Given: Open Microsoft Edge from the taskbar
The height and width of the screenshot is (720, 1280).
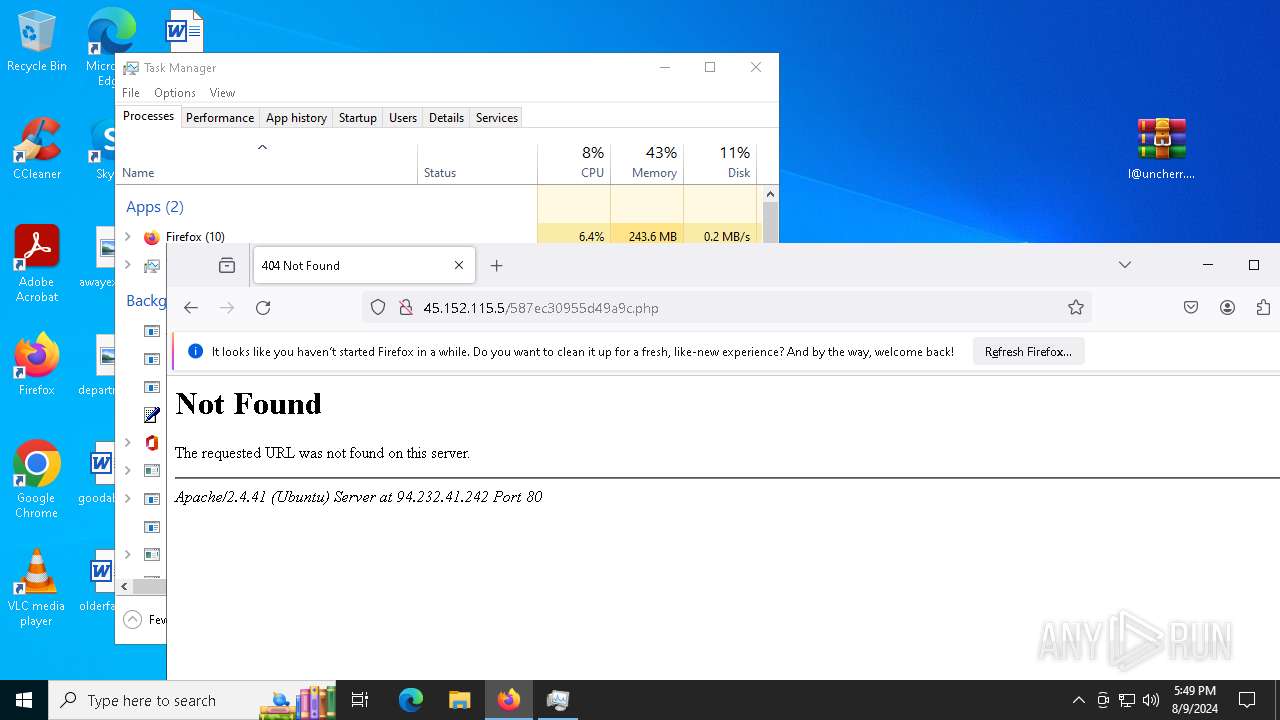Looking at the screenshot, I should click(x=411, y=700).
